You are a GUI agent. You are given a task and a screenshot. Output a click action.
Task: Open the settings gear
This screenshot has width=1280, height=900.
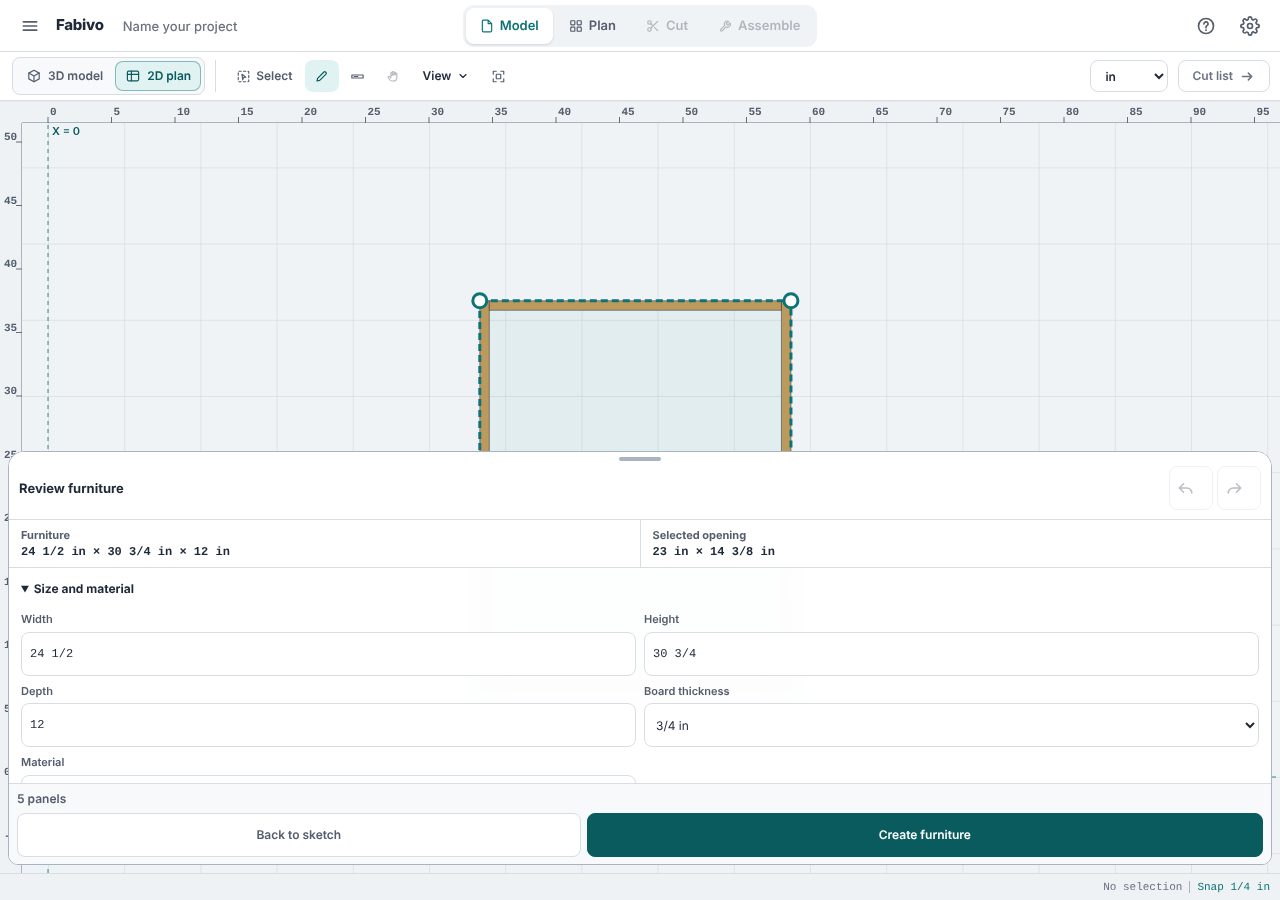point(1250,26)
